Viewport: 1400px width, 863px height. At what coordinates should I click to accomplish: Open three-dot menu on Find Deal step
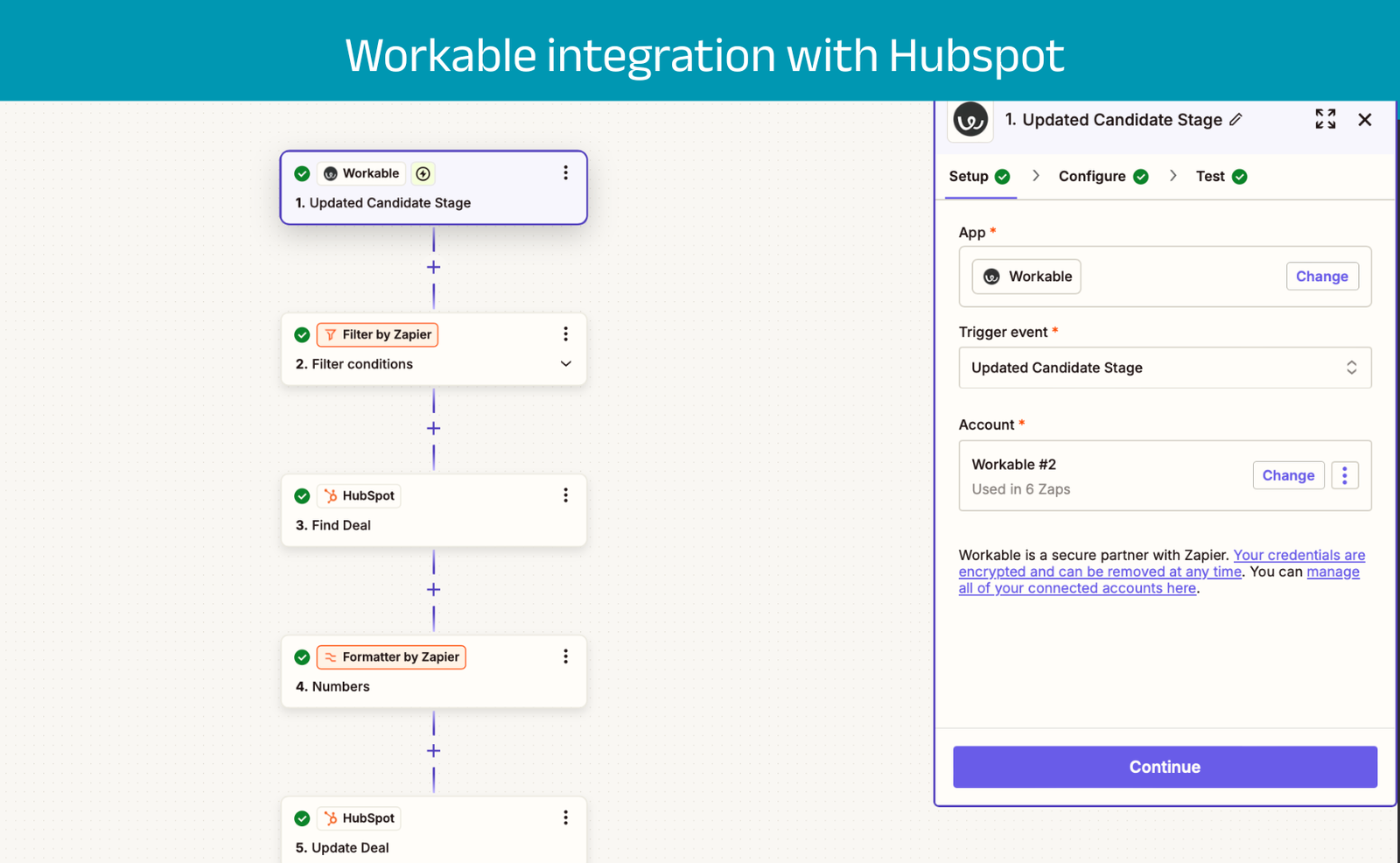click(x=565, y=495)
